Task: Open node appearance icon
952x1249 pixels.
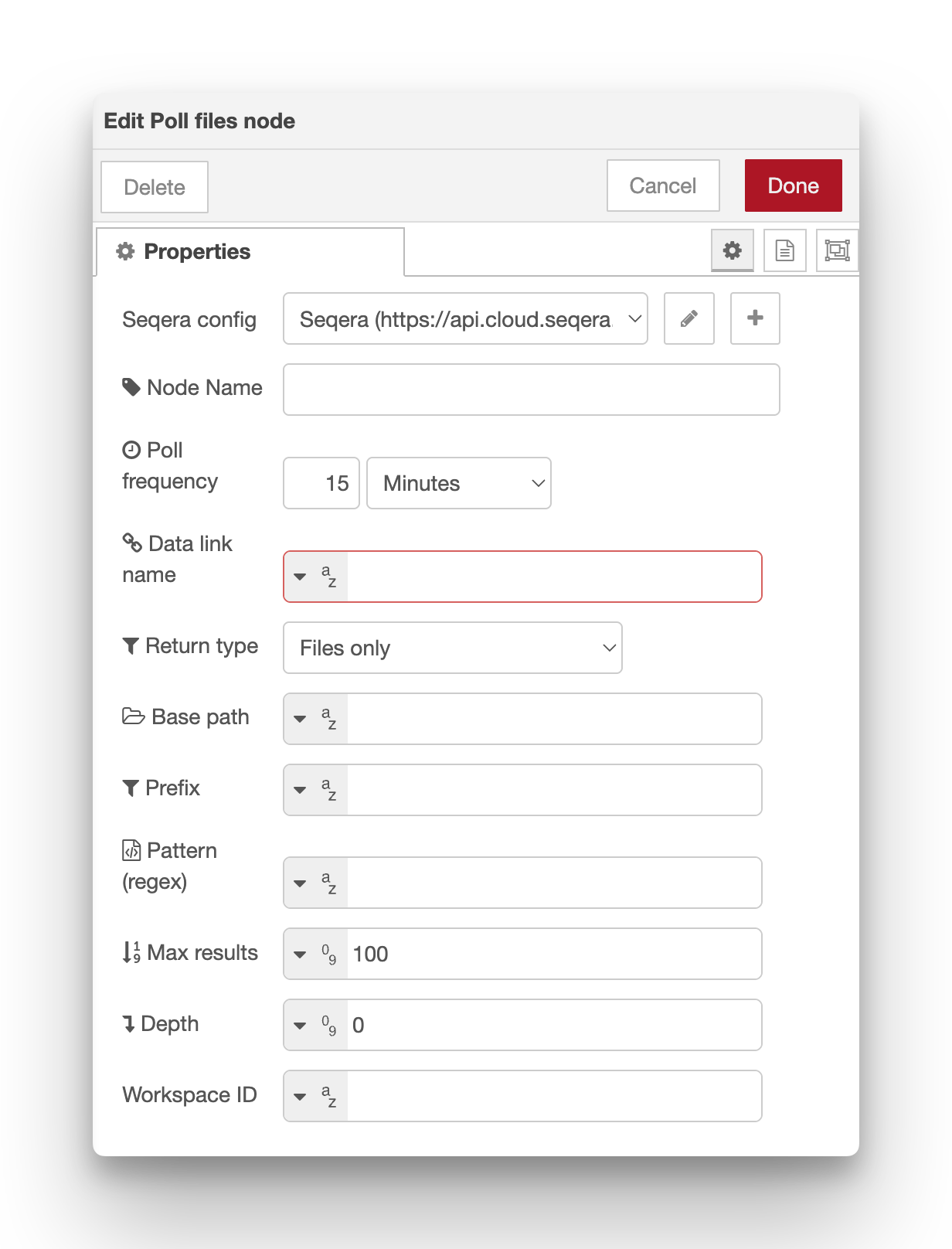Action: (838, 250)
